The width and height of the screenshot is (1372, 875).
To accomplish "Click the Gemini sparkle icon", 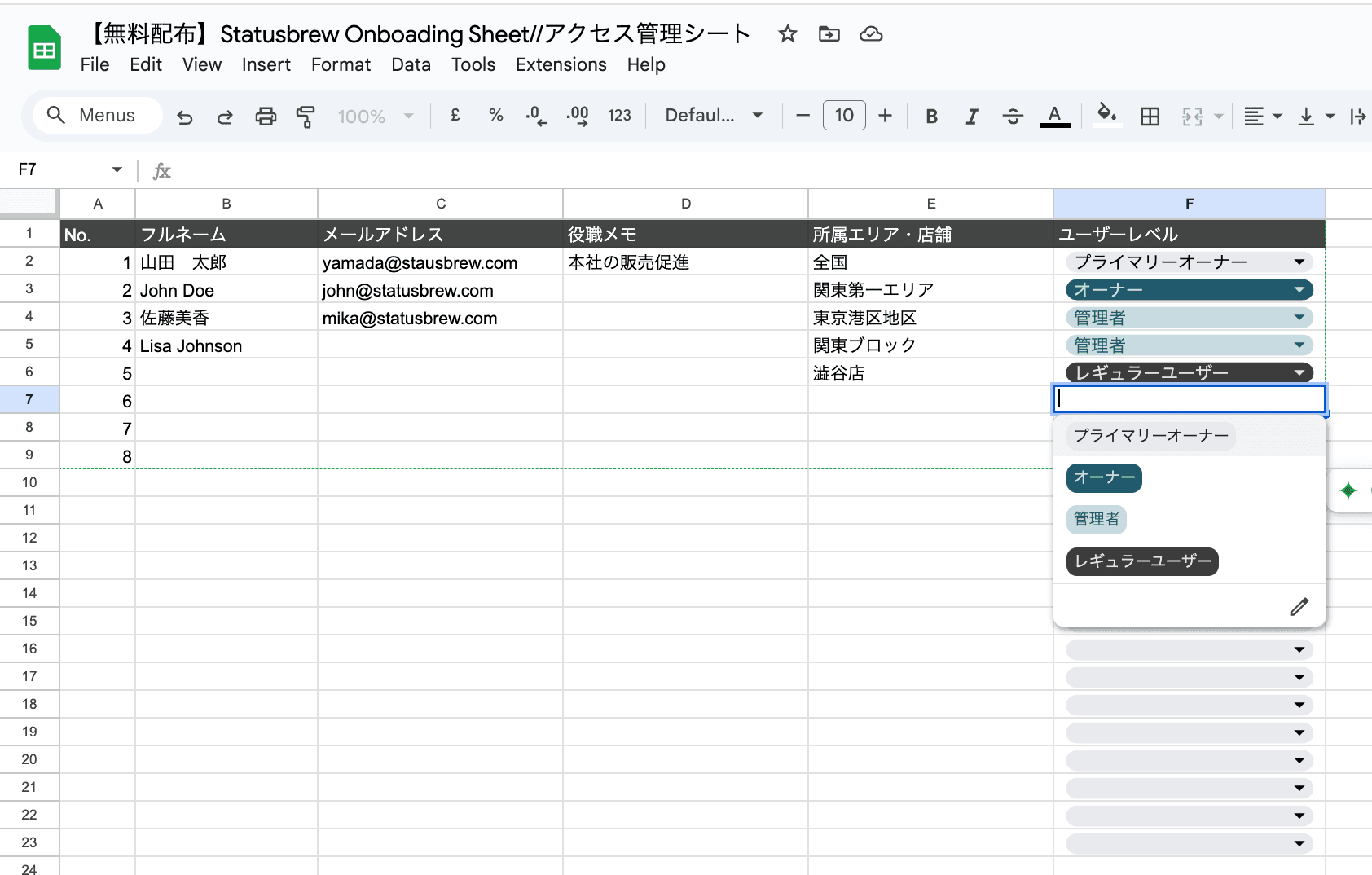I will click(1348, 490).
